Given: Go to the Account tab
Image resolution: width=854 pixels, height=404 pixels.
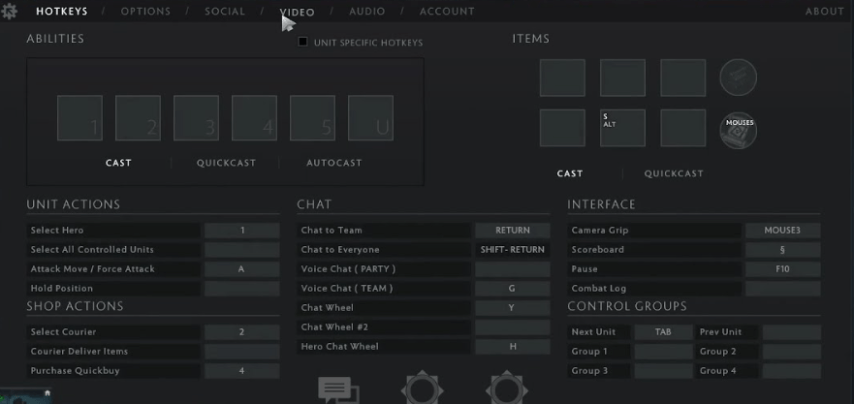Looking at the screenshot, I should point(447,12).
